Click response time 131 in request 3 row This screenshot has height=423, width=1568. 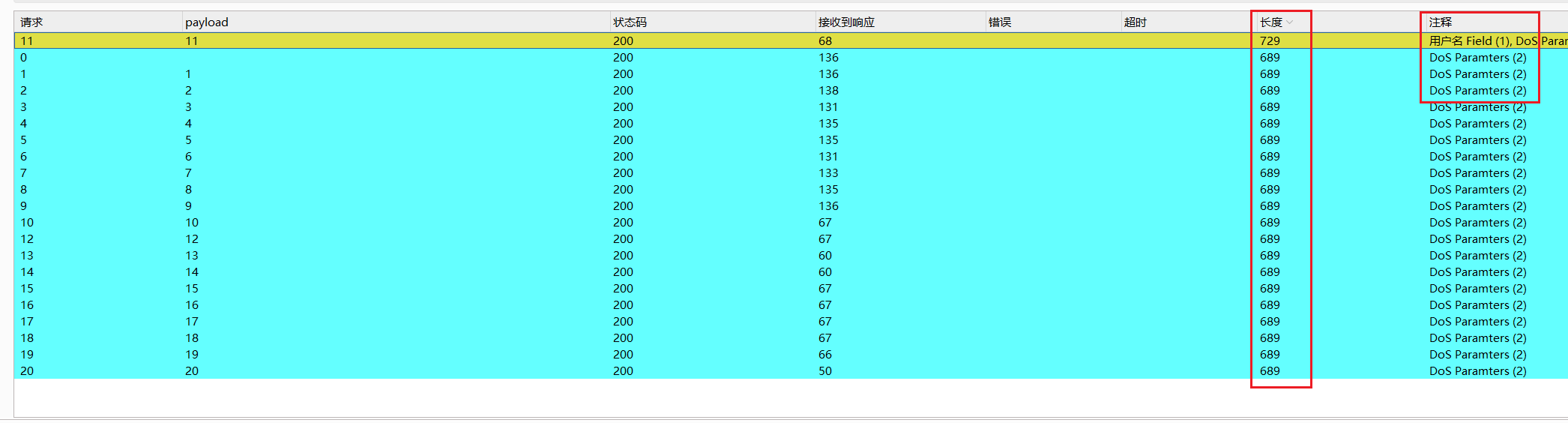(828, 106)
